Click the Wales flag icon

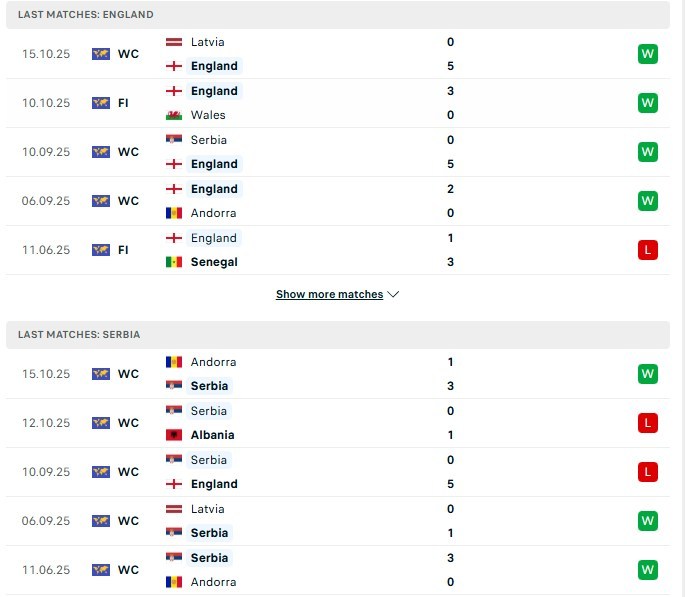173,115
